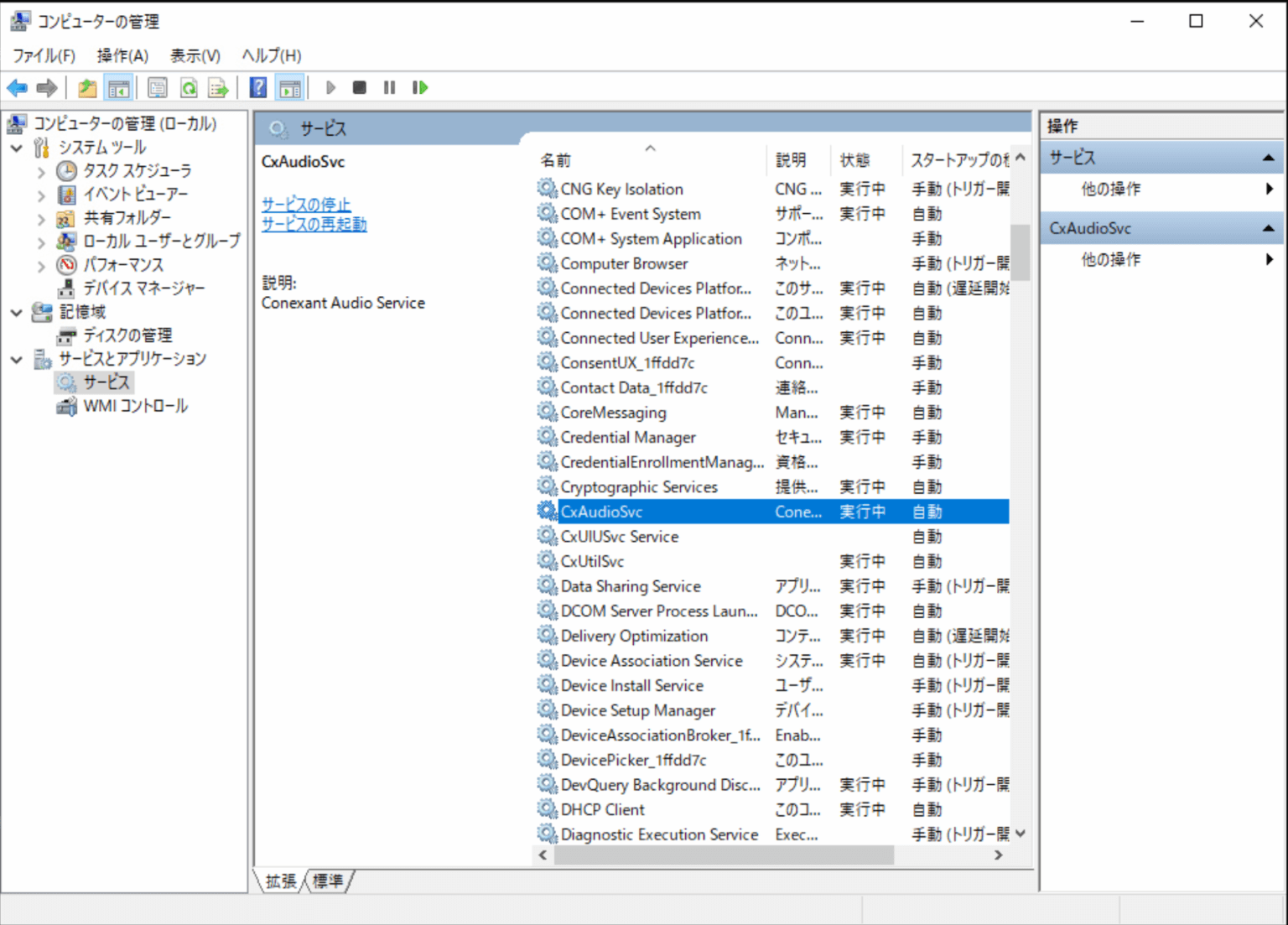Screen dimensions: 1288x925
Task: Toggle the action pane visibility icon
Action: [289, 87]
